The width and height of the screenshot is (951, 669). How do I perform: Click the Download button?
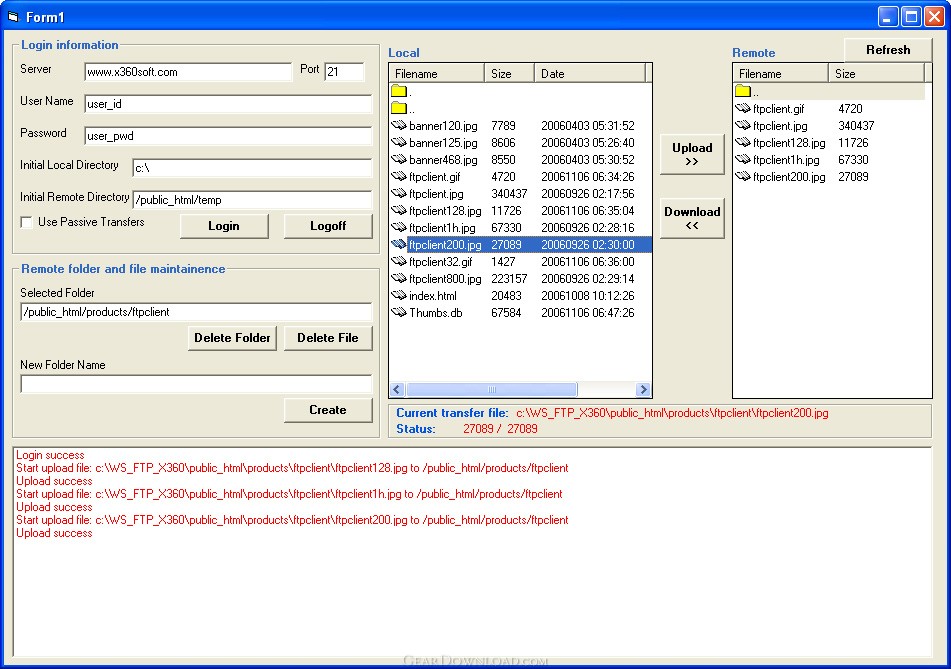point(692,218)
